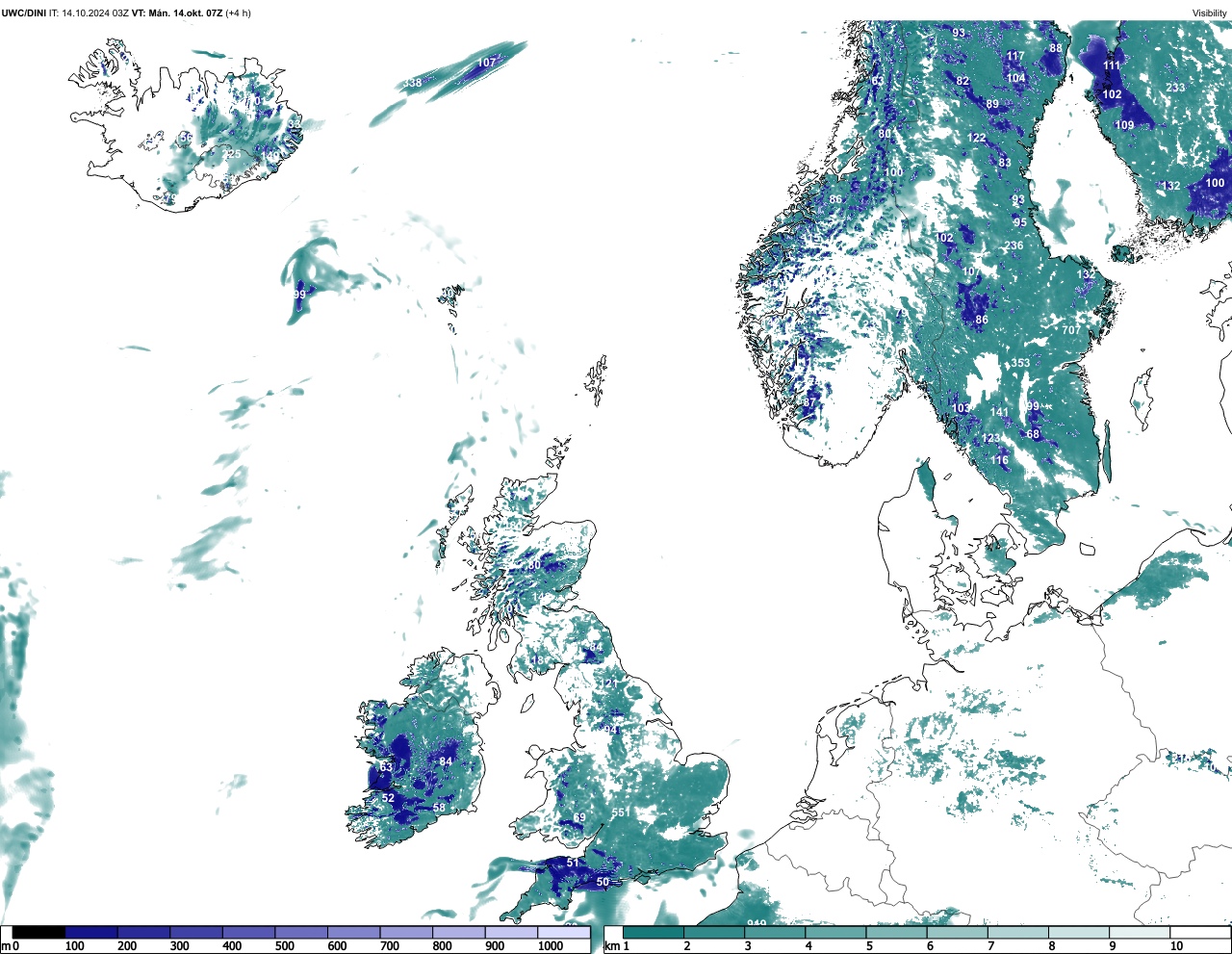Click the '551' value over southern England
This screenshot has height=954, width=1232.
pyautogui.click(x=621, y=812)
